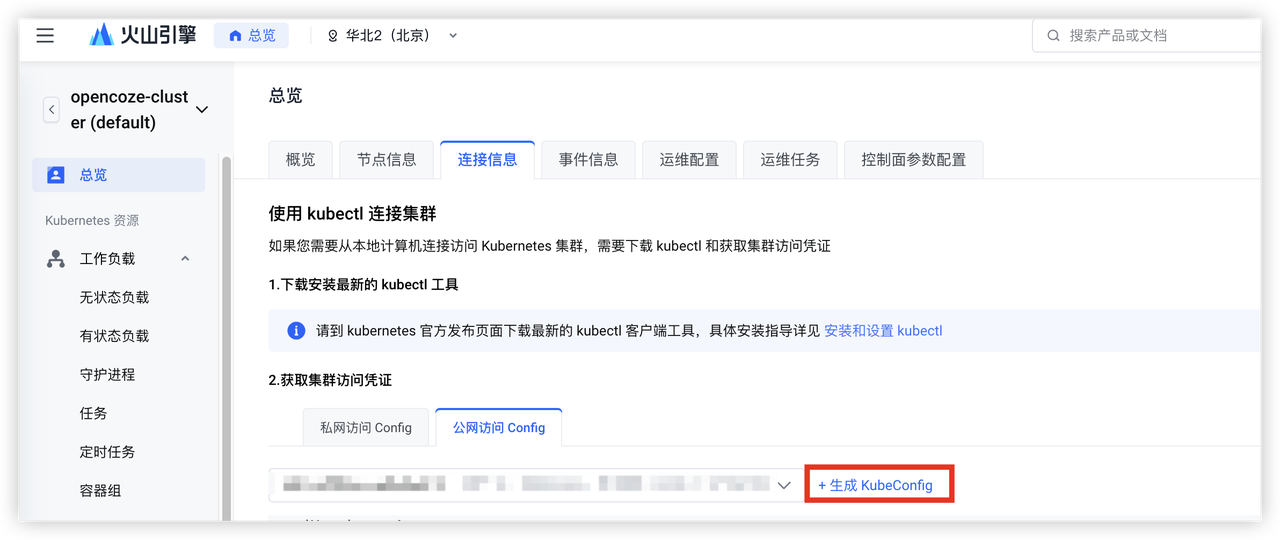Viewport: 1280px width, 540px height.
Task: Click the 生成 KubeConfig button
Action: (877, 485)
